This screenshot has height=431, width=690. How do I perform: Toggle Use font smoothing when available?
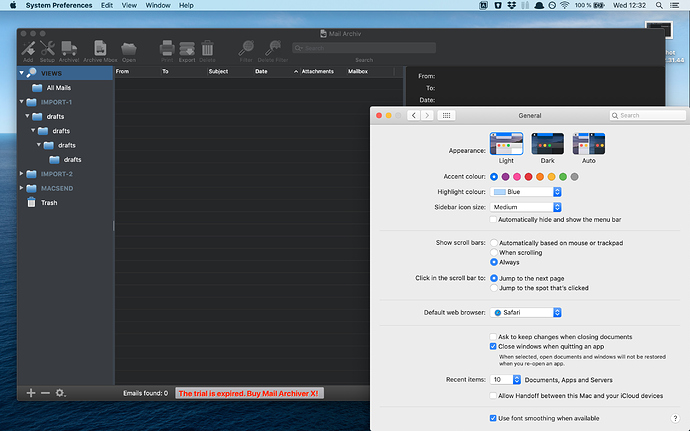pyautogui.click(x=493, y=418)
